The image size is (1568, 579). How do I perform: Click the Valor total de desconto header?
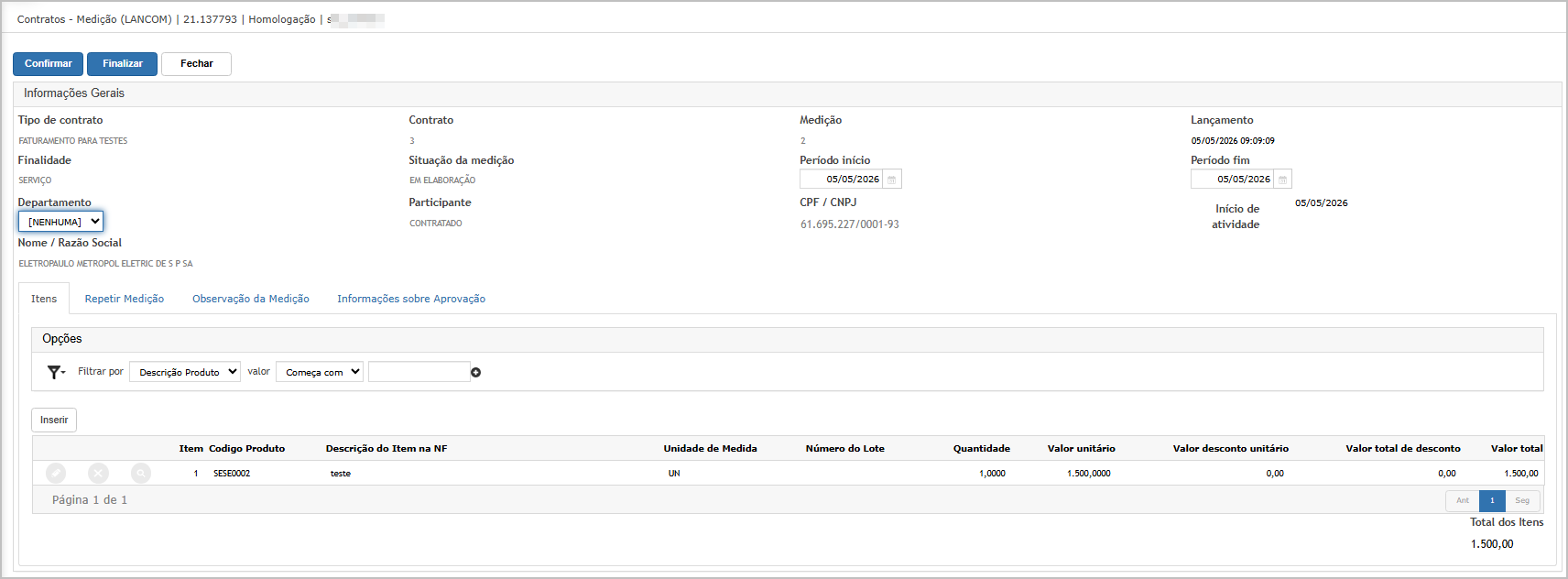(x=1402, y=449)
